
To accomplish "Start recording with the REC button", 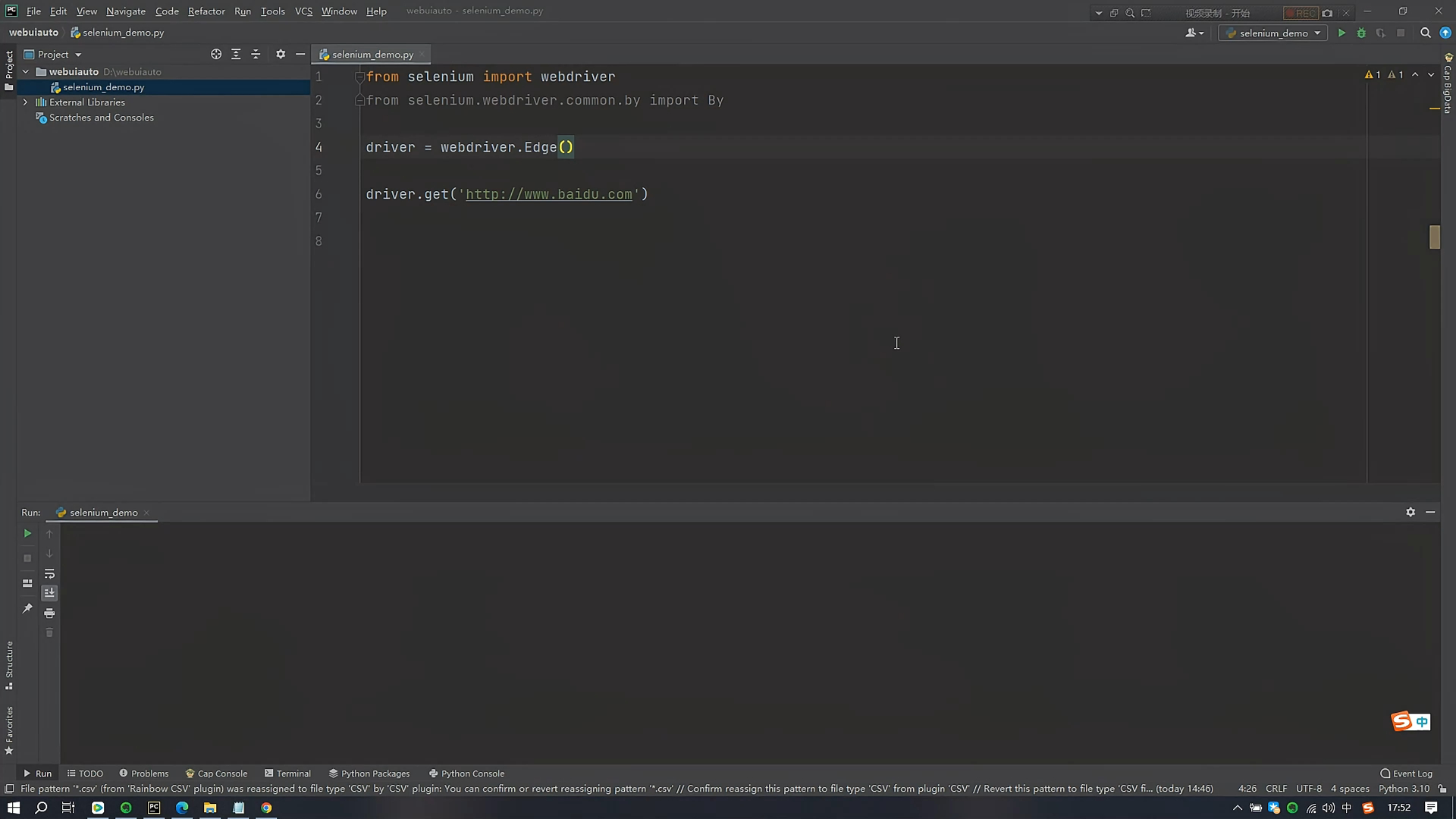I will [x=1301, y=13].
